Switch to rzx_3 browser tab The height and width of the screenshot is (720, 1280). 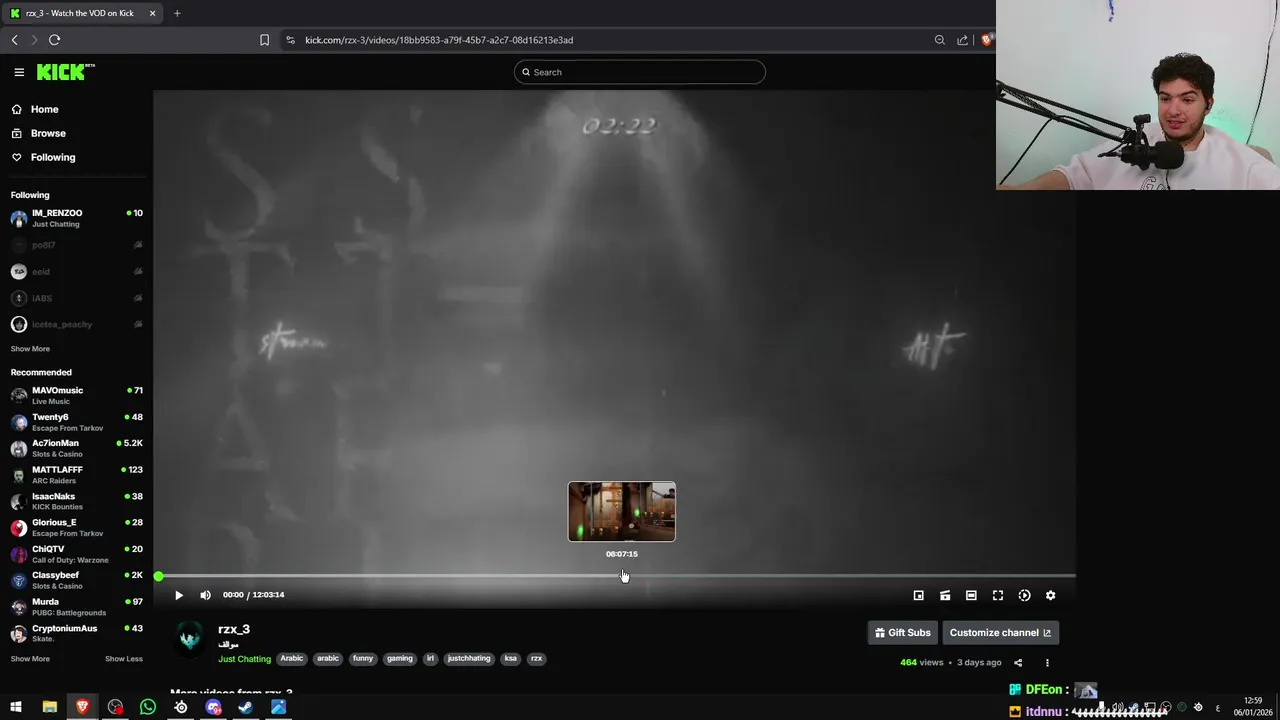[80, 13]
